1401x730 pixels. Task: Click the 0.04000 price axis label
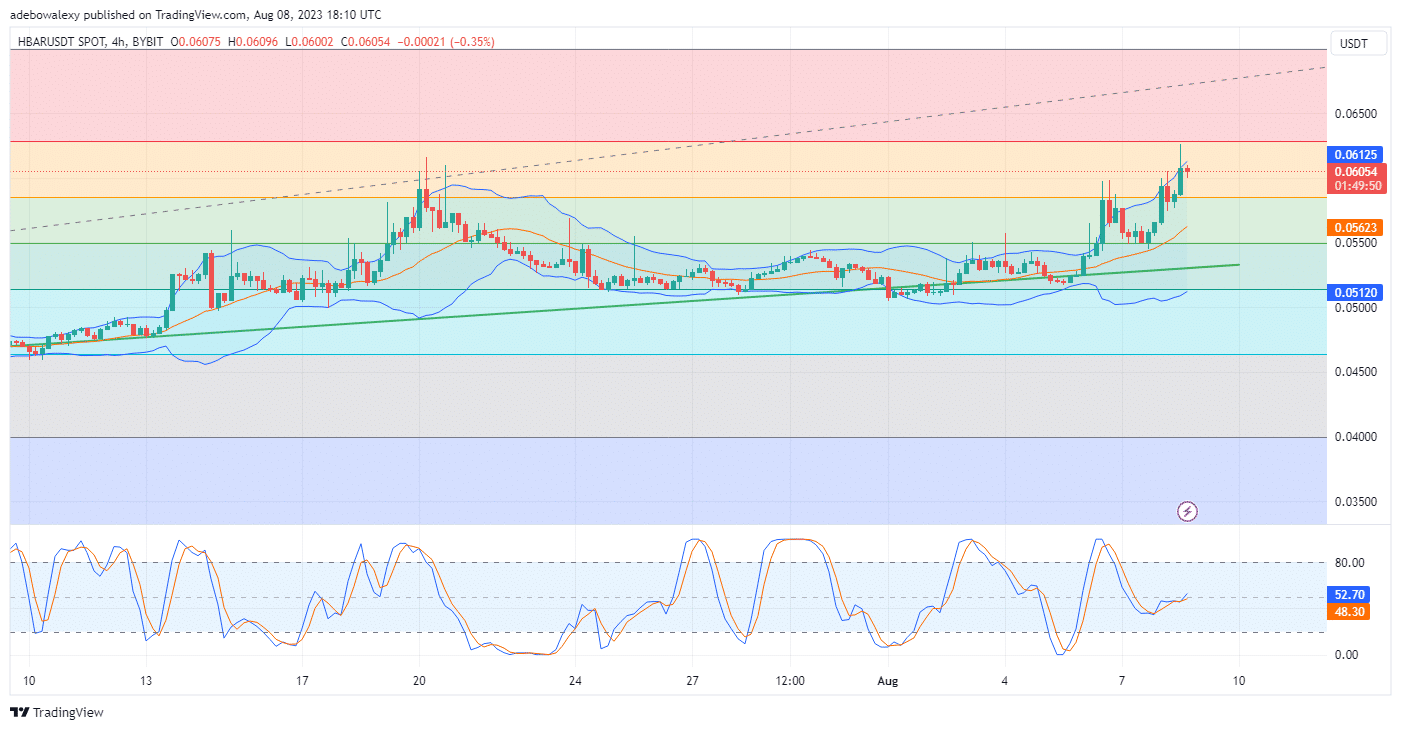click(x=1355, y=437)
